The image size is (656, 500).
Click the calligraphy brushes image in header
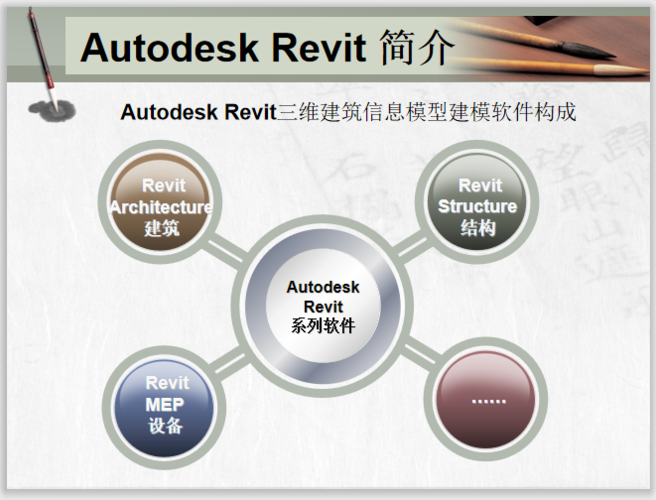click(x=548, y=47)
